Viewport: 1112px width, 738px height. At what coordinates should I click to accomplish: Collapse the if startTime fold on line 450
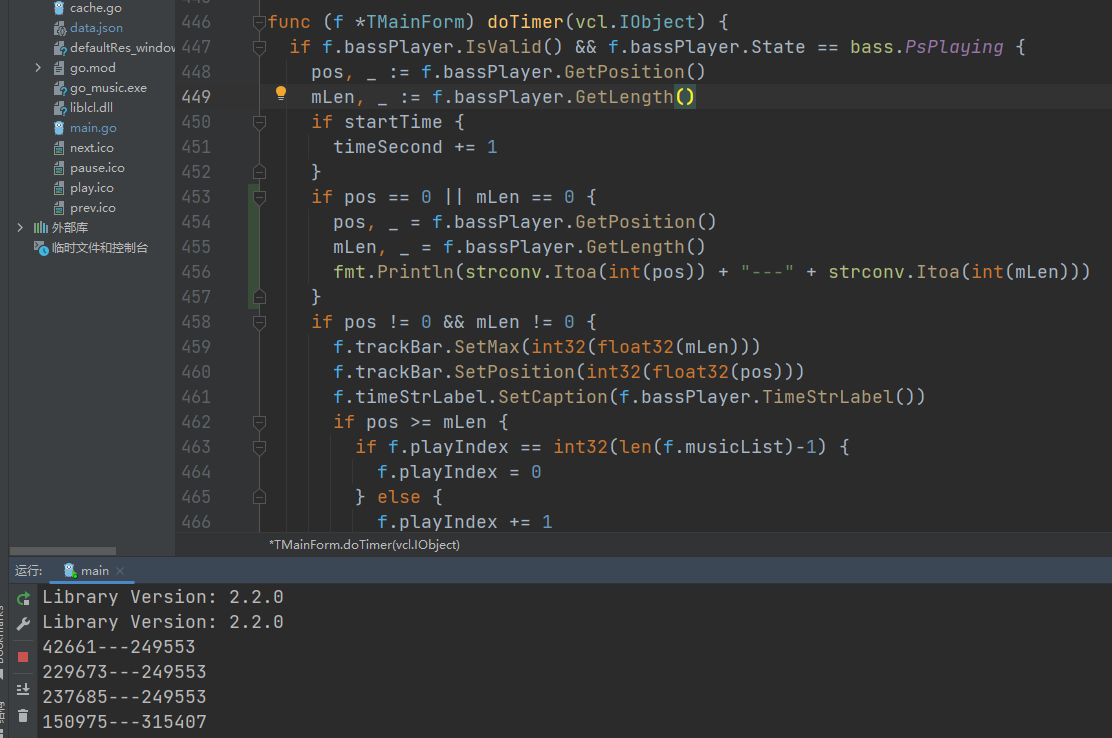pyautogui.click(x=260, y=123)
